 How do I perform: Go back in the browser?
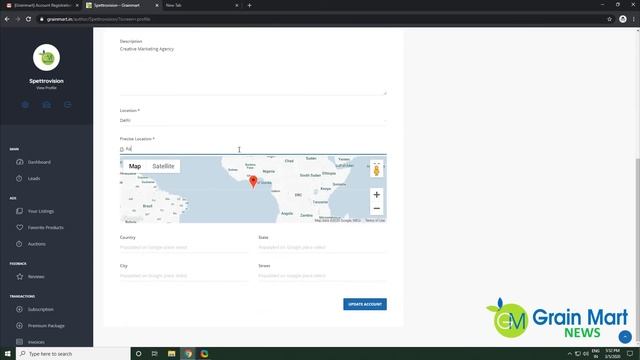point(7,19)
